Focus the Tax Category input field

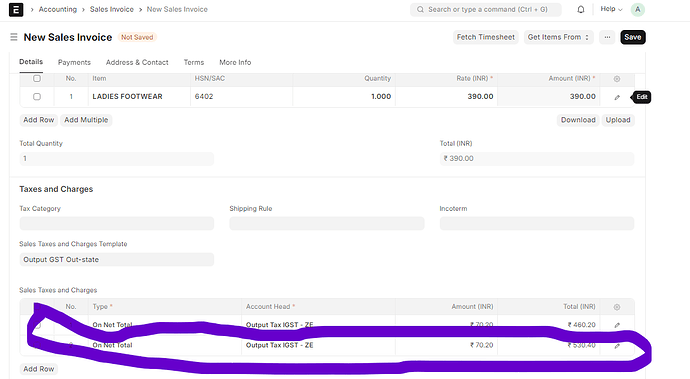coord(117,223)
